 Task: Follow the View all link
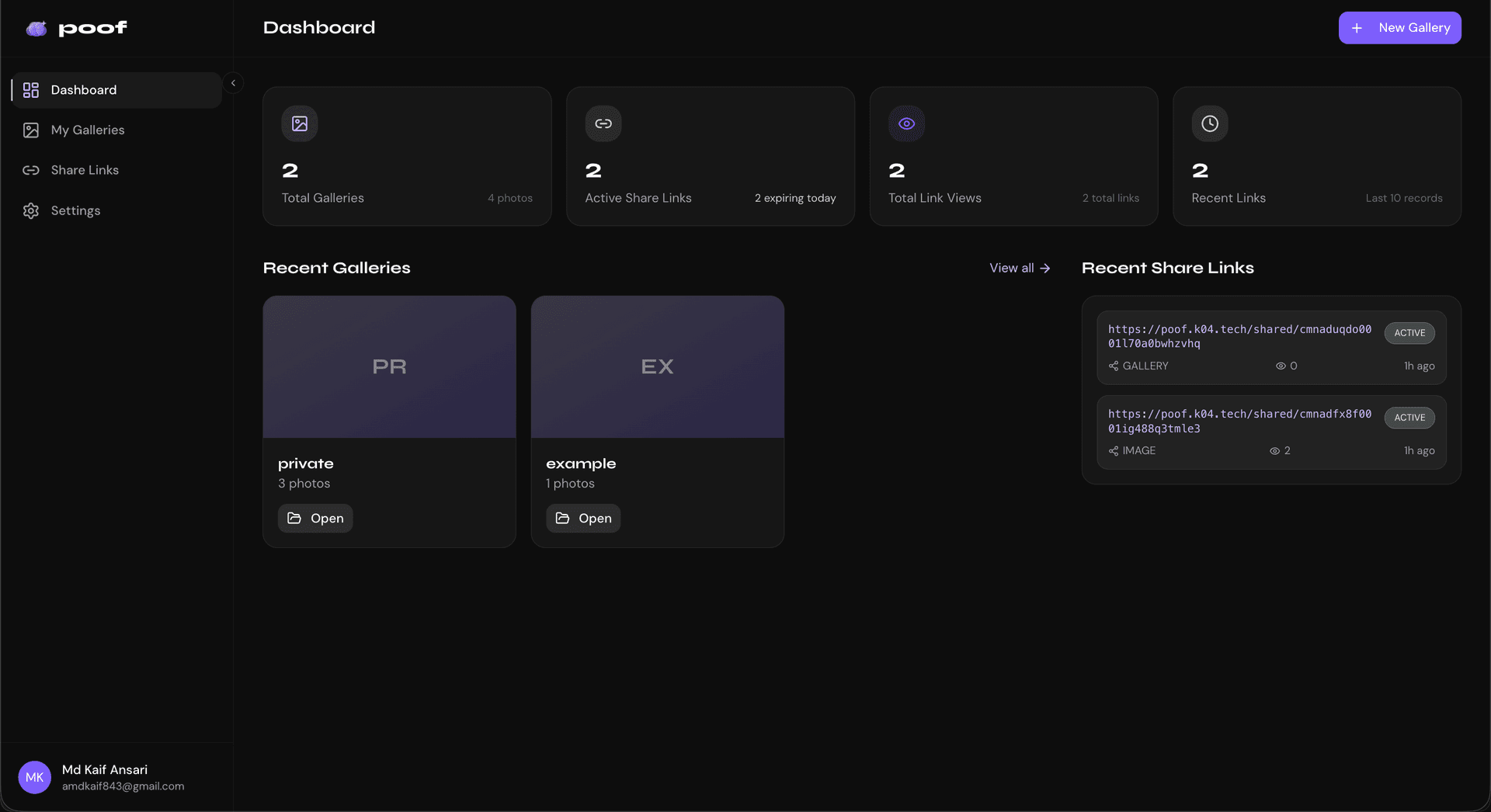pos(1020,268)
